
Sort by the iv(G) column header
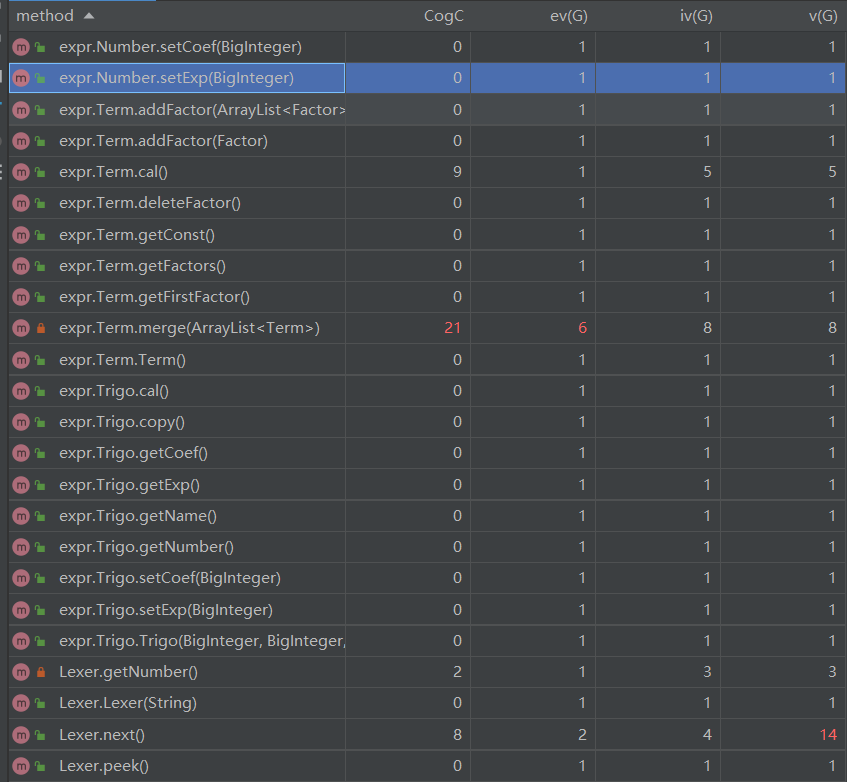[696, 16]
